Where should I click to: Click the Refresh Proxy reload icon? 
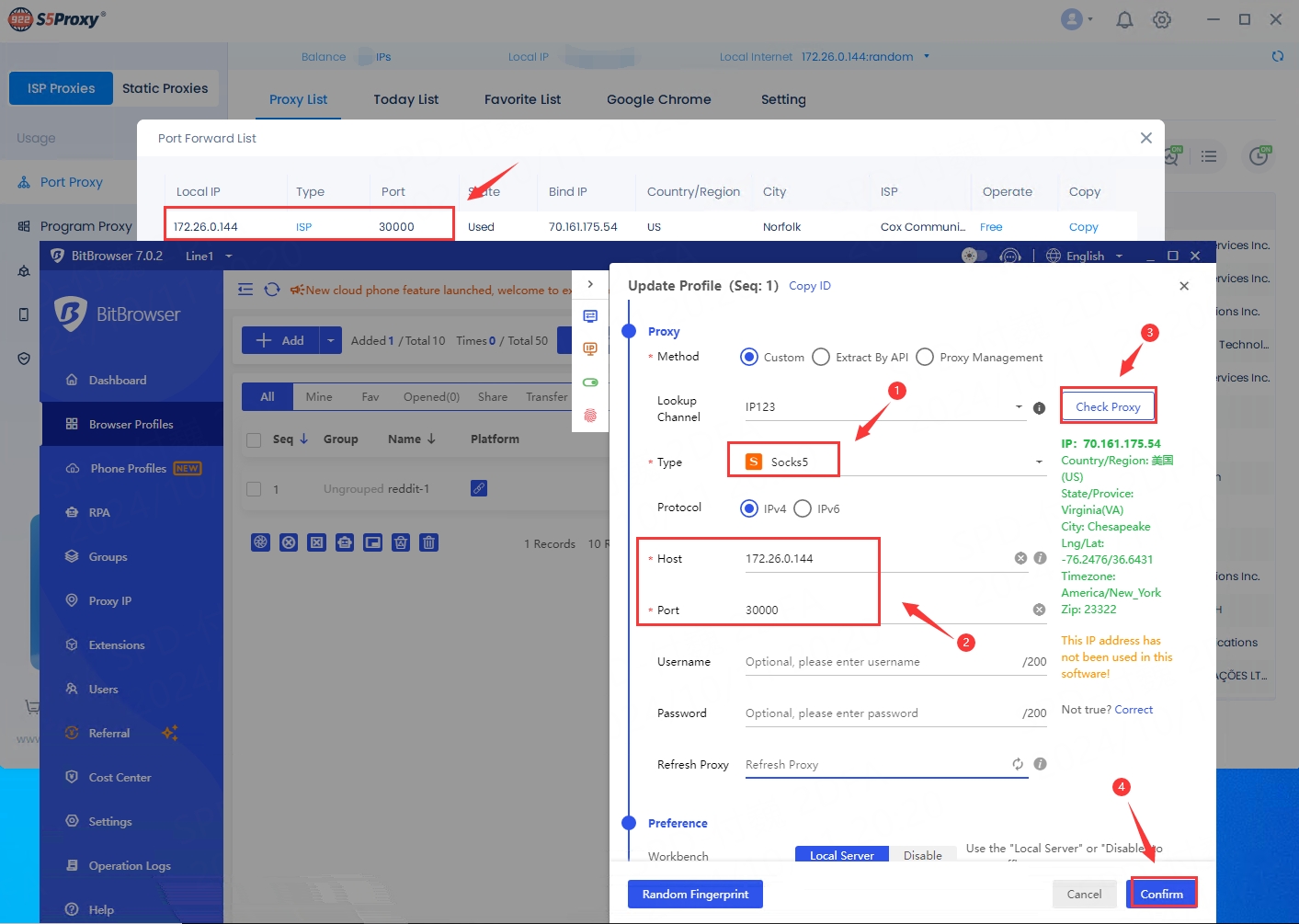(1018, 764)
